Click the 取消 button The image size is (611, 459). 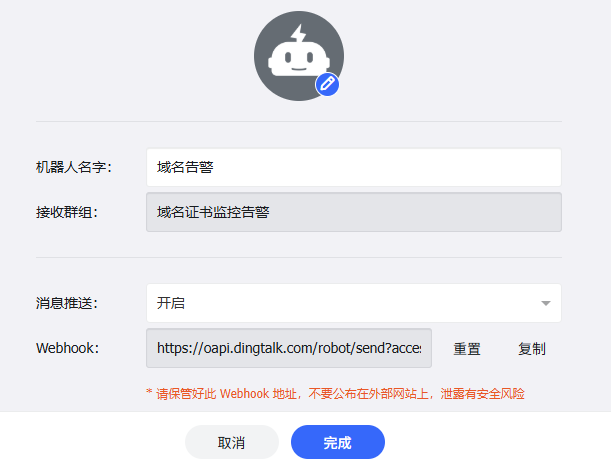(x=232, y=442)
